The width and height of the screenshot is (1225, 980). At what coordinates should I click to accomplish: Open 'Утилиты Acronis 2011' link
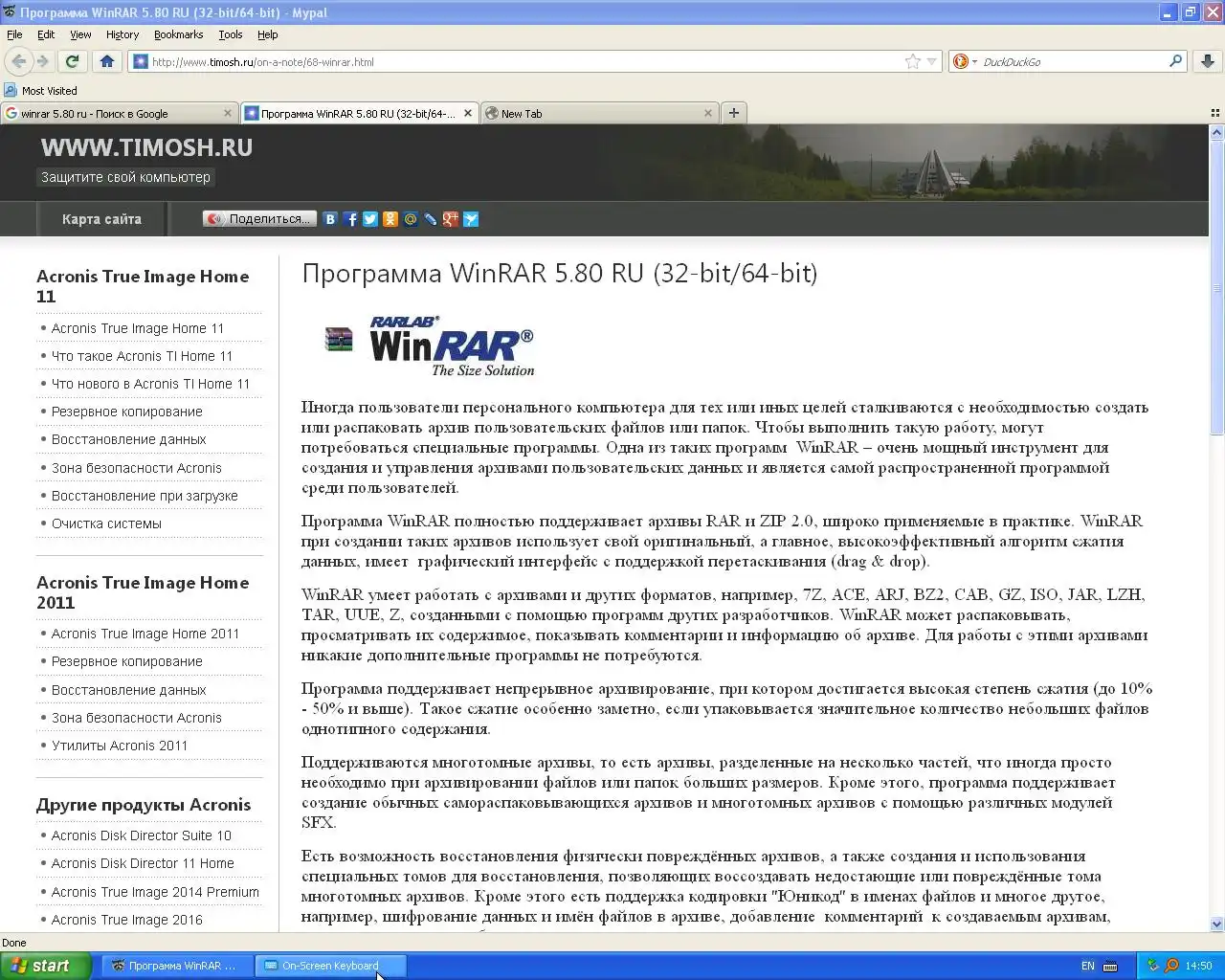[120, 746]
